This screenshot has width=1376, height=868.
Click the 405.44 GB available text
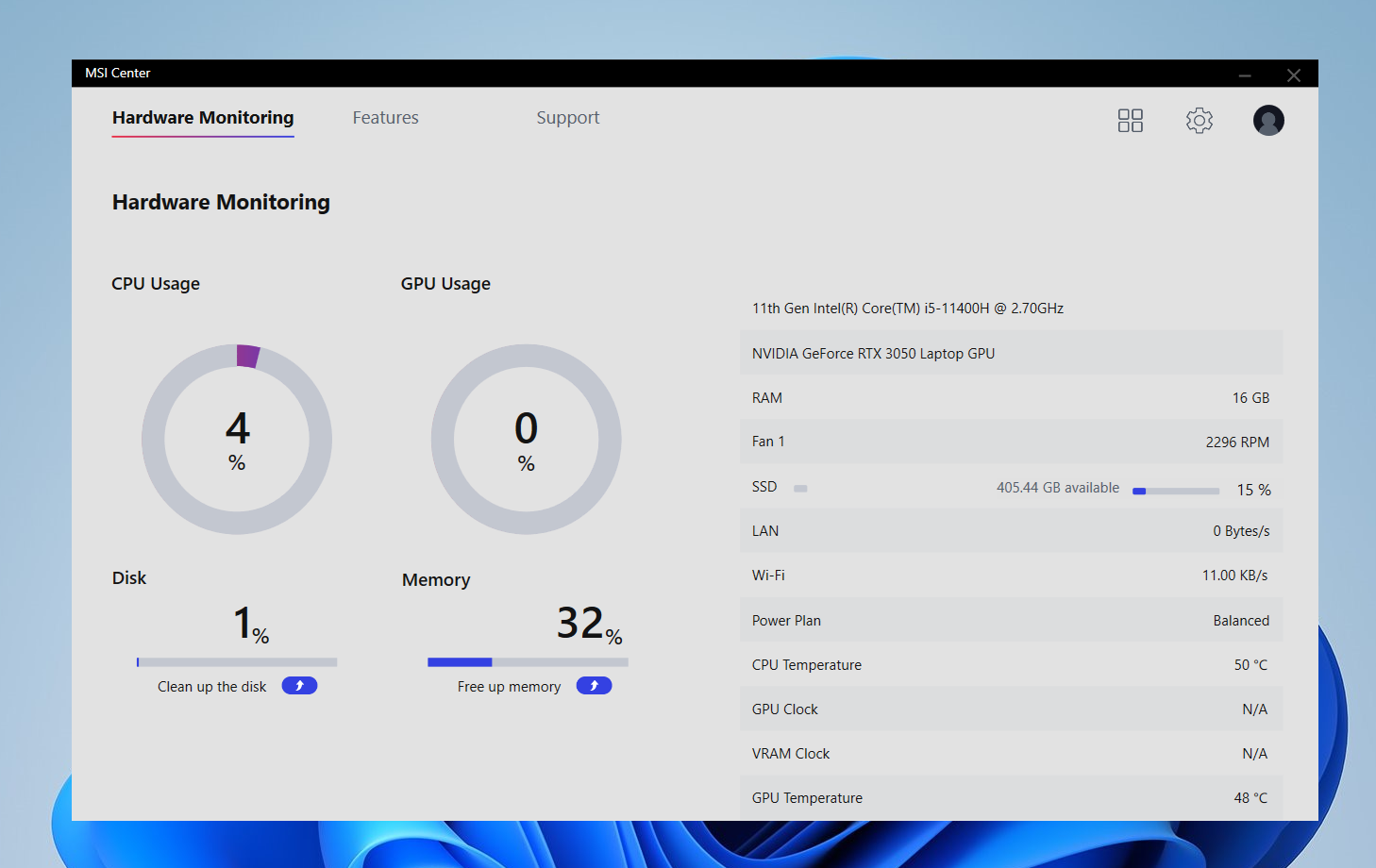coord(1058,488)
